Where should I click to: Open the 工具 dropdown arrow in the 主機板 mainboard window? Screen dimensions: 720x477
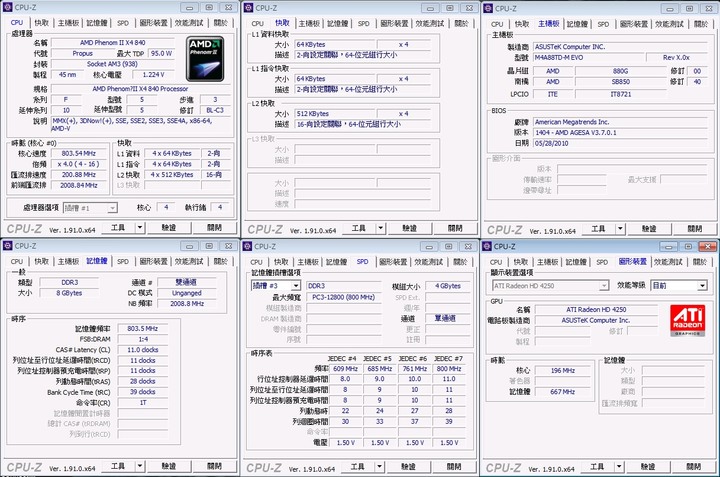pyautogui.click(x=620, y=228)
